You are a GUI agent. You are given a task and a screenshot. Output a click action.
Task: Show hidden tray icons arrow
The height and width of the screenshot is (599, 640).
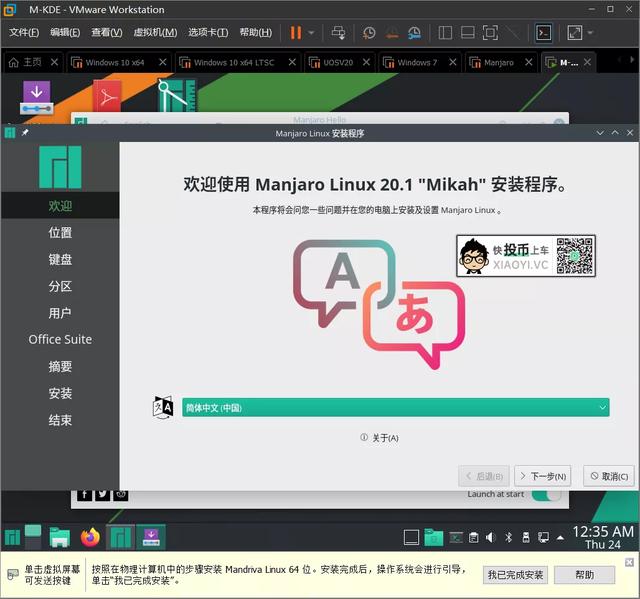point(560,538)
